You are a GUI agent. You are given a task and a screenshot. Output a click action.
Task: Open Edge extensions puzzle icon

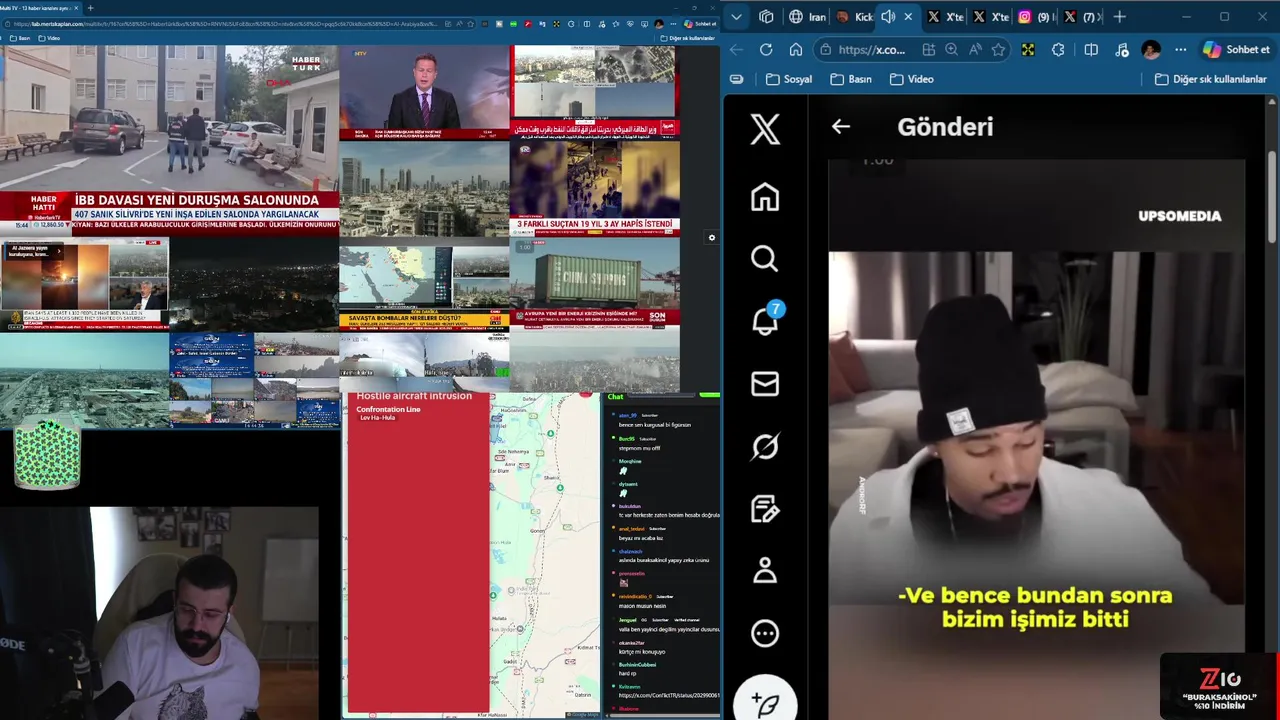point(1058,49)
